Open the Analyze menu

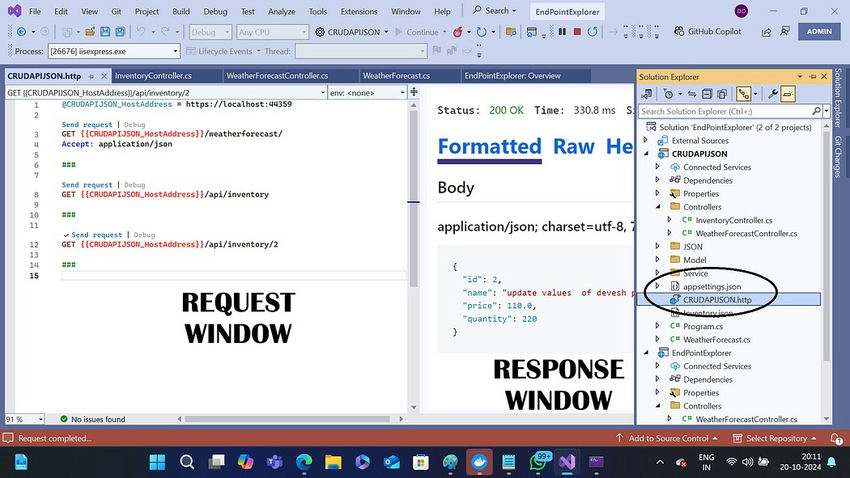tap(282, 11)
